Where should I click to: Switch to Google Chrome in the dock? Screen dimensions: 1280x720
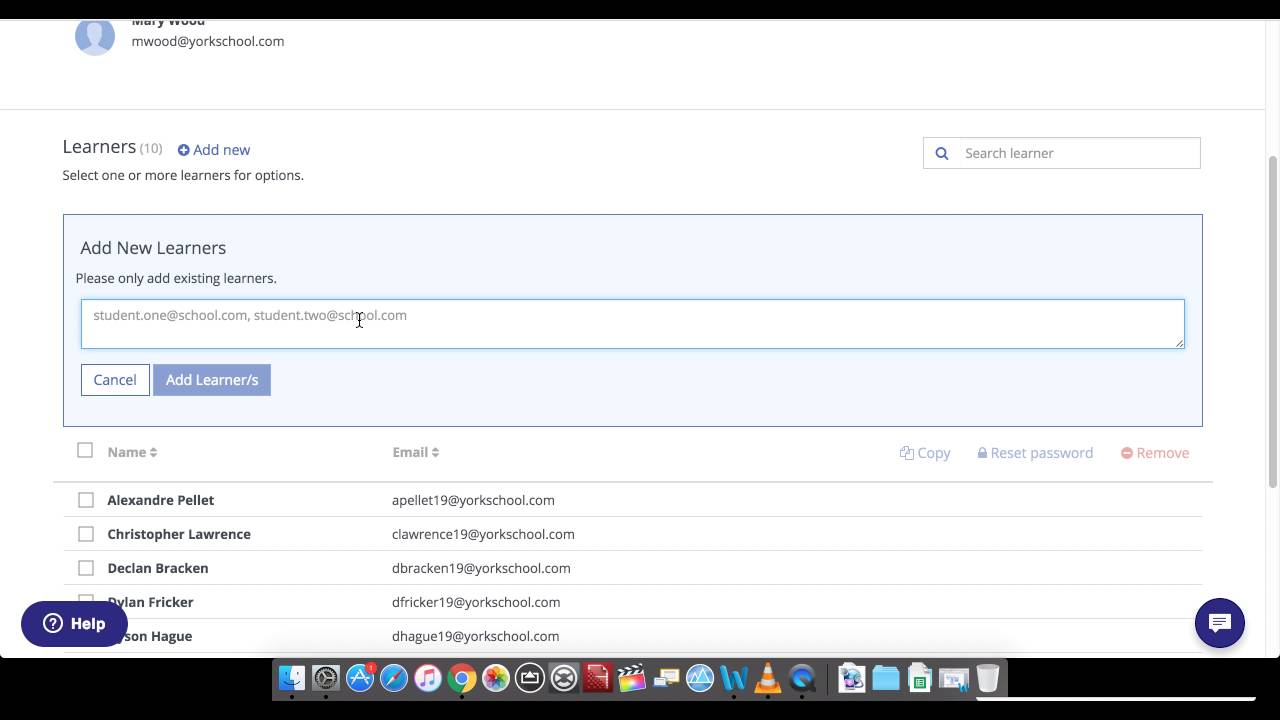(x=462, y=679)
